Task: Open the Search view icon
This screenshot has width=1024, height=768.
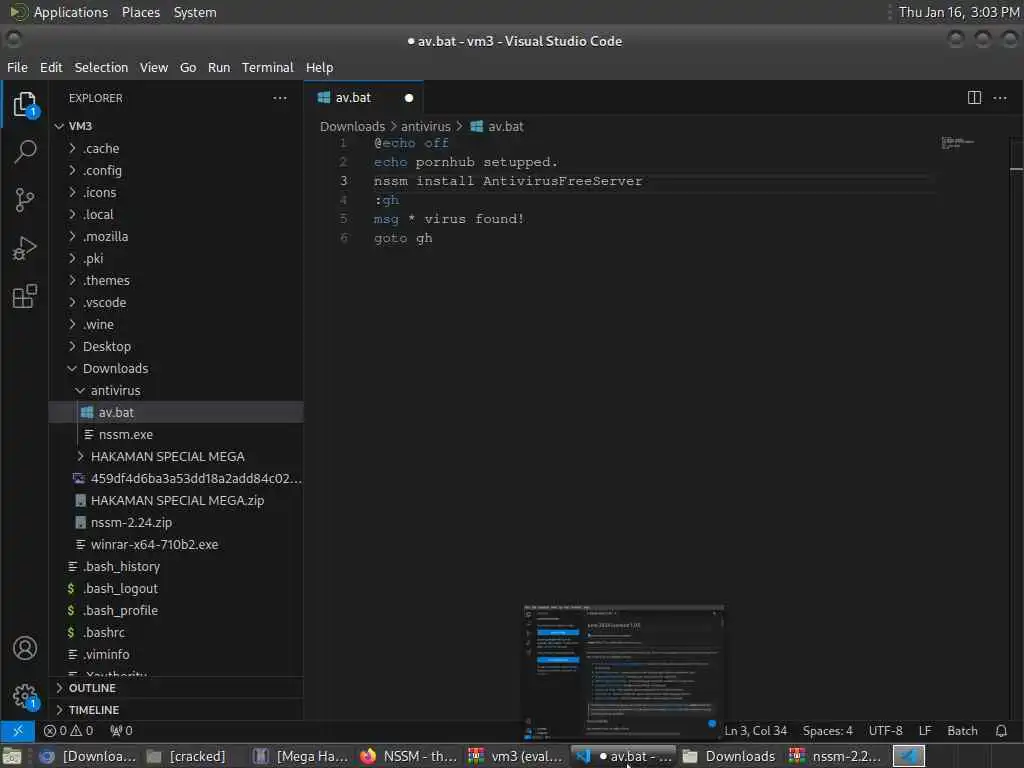Action: 25,152
